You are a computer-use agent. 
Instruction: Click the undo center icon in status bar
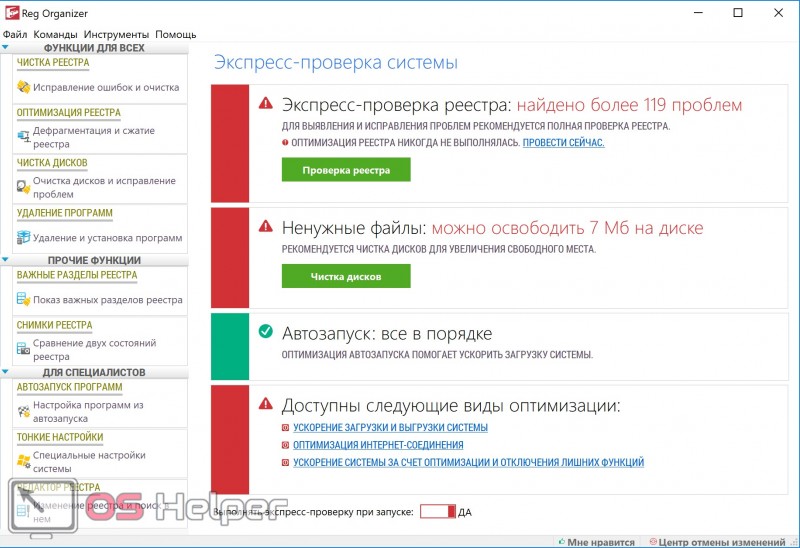(x=653, y=541)
